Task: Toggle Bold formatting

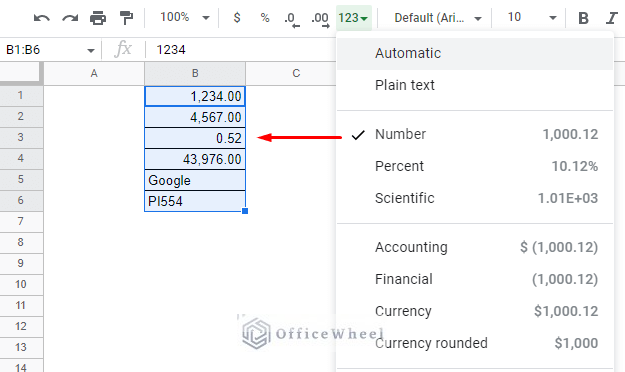Action: (583, 18)
